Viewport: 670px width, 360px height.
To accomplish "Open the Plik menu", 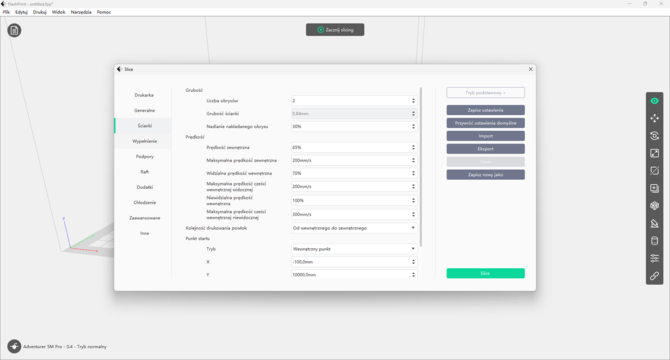I will [x=6, y=12].
